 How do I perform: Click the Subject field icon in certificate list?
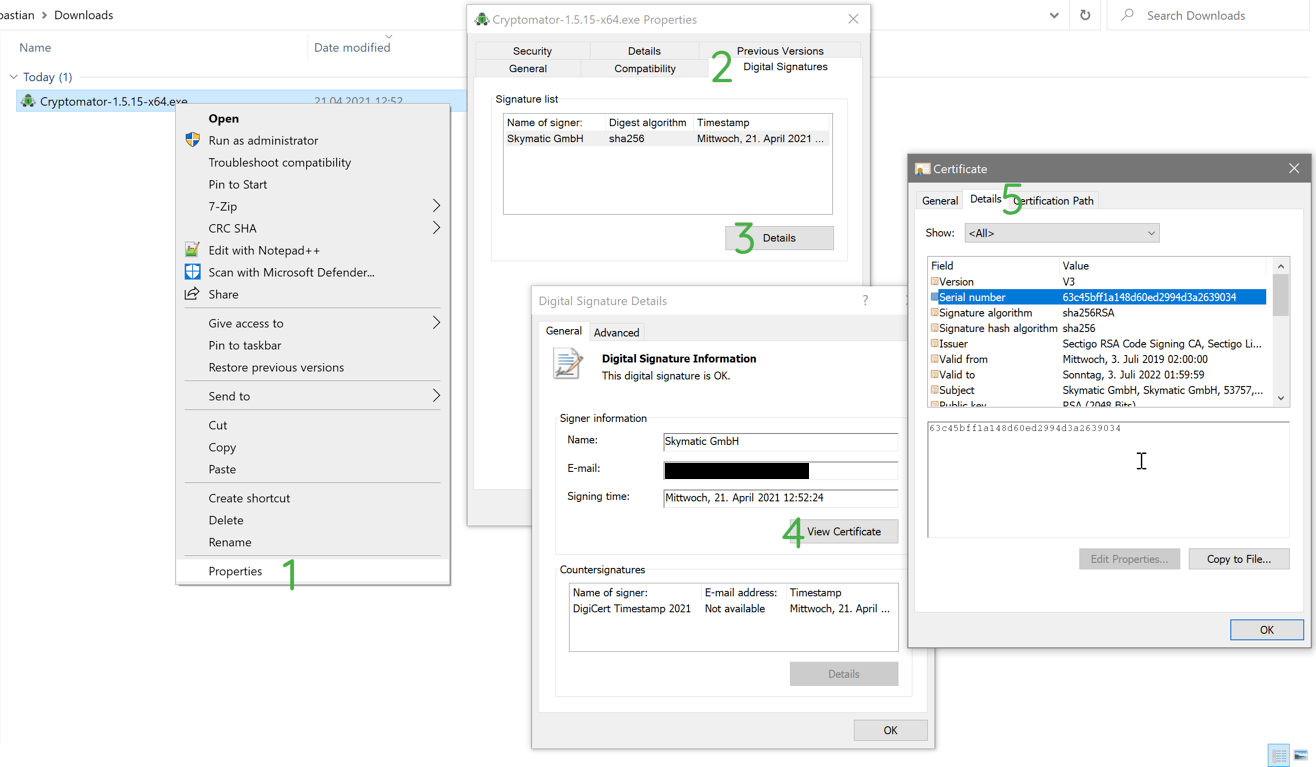935,390
